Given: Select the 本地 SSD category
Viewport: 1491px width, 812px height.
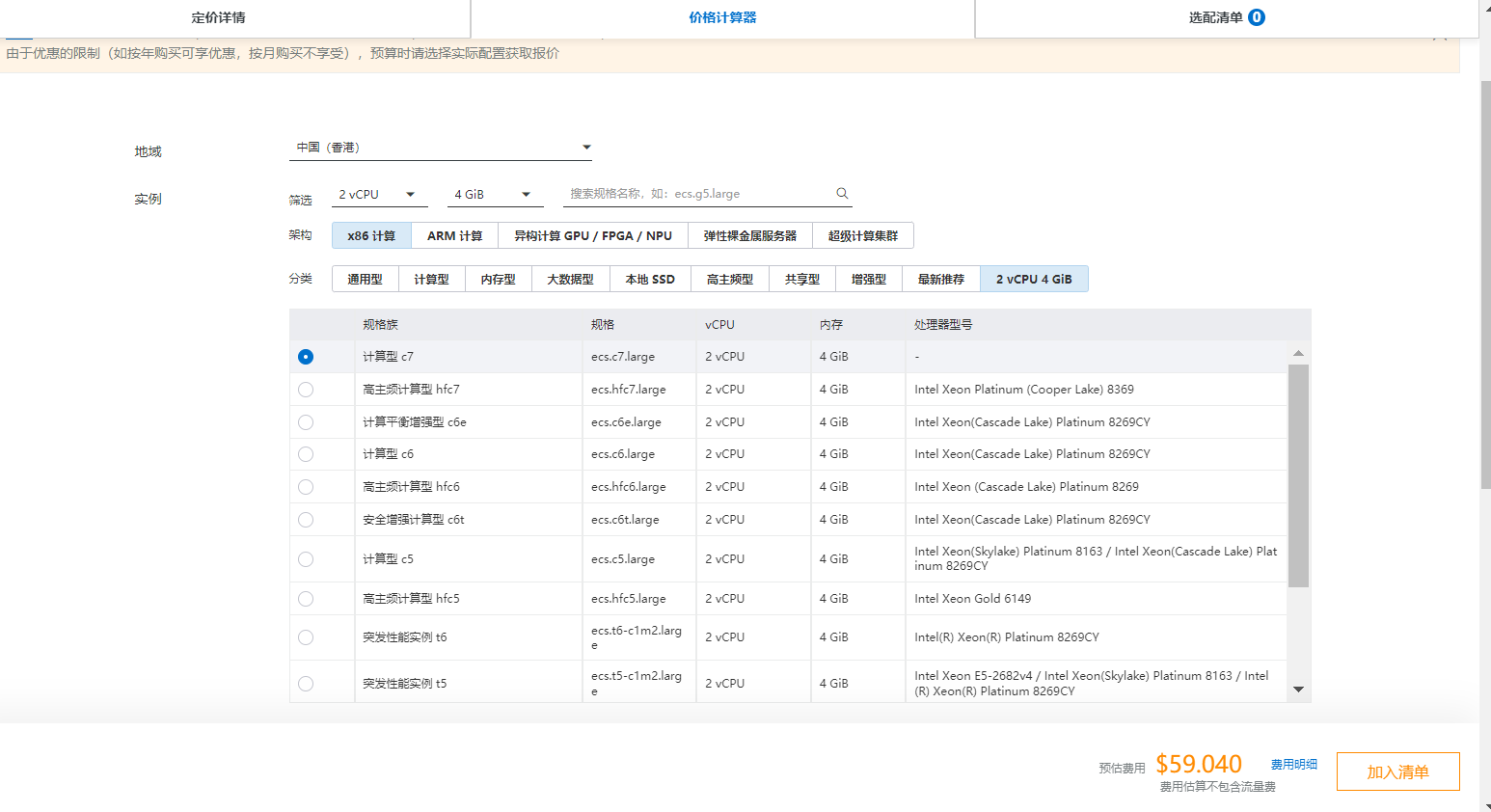Looking at the screenshot, I should pyautogui.click(x=650, y=280).
